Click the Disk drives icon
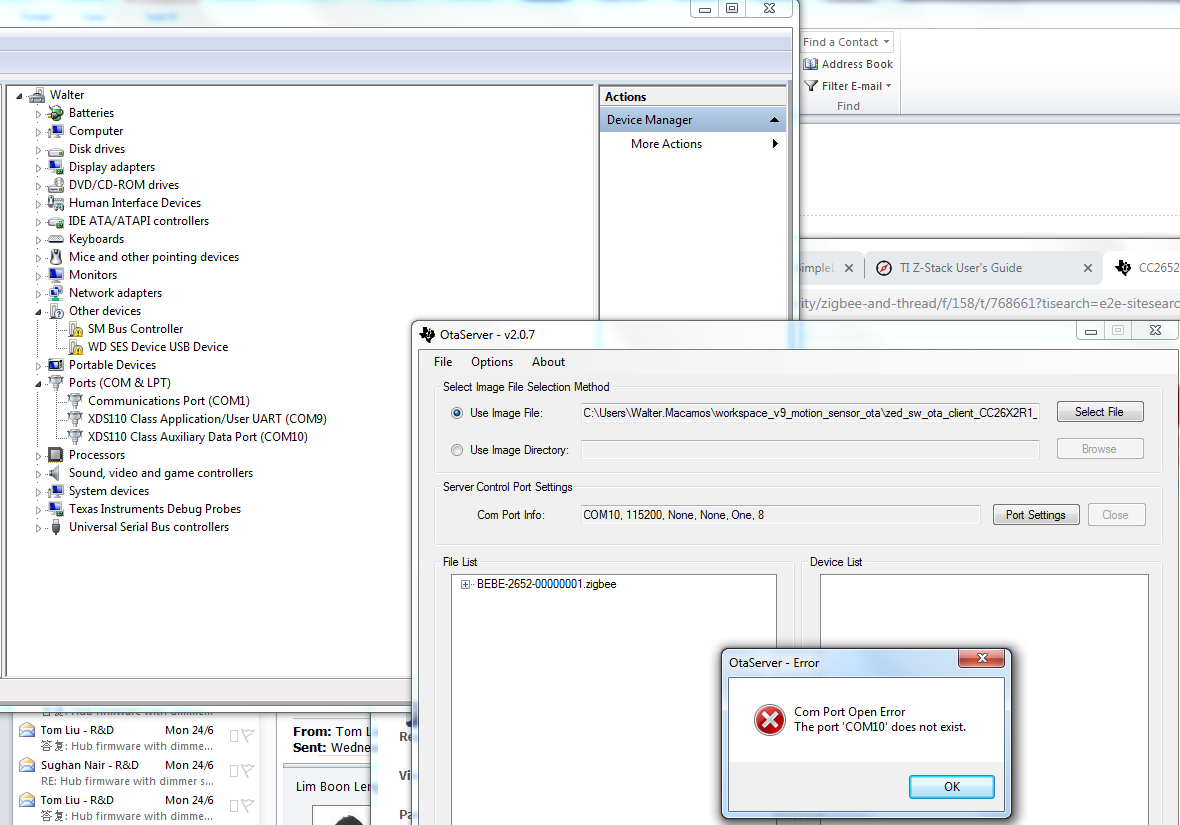 point(55,149)
